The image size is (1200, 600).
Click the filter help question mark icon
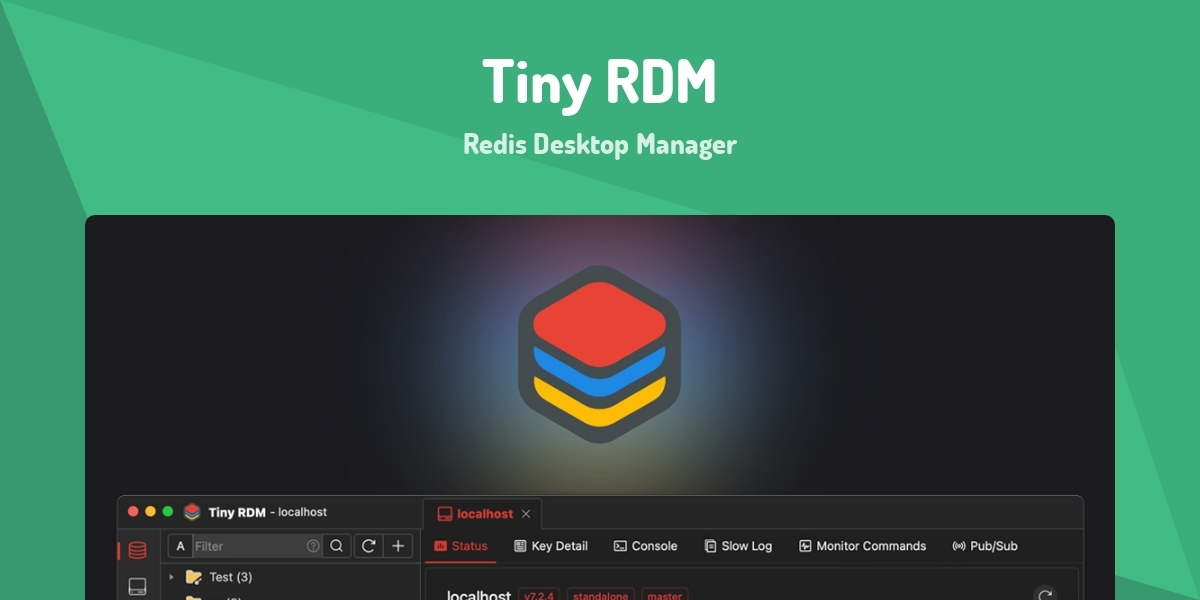click(x=313, y=546)
